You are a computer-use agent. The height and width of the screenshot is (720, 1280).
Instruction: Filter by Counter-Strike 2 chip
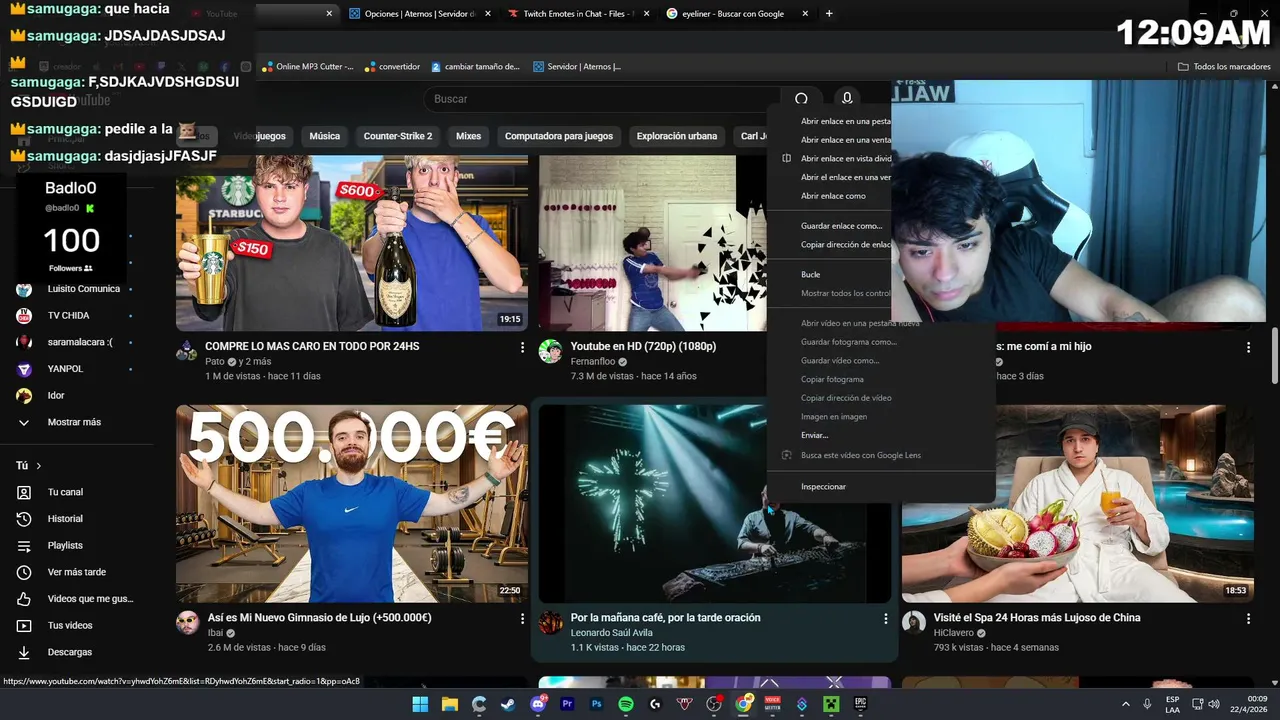pos(398,136)
